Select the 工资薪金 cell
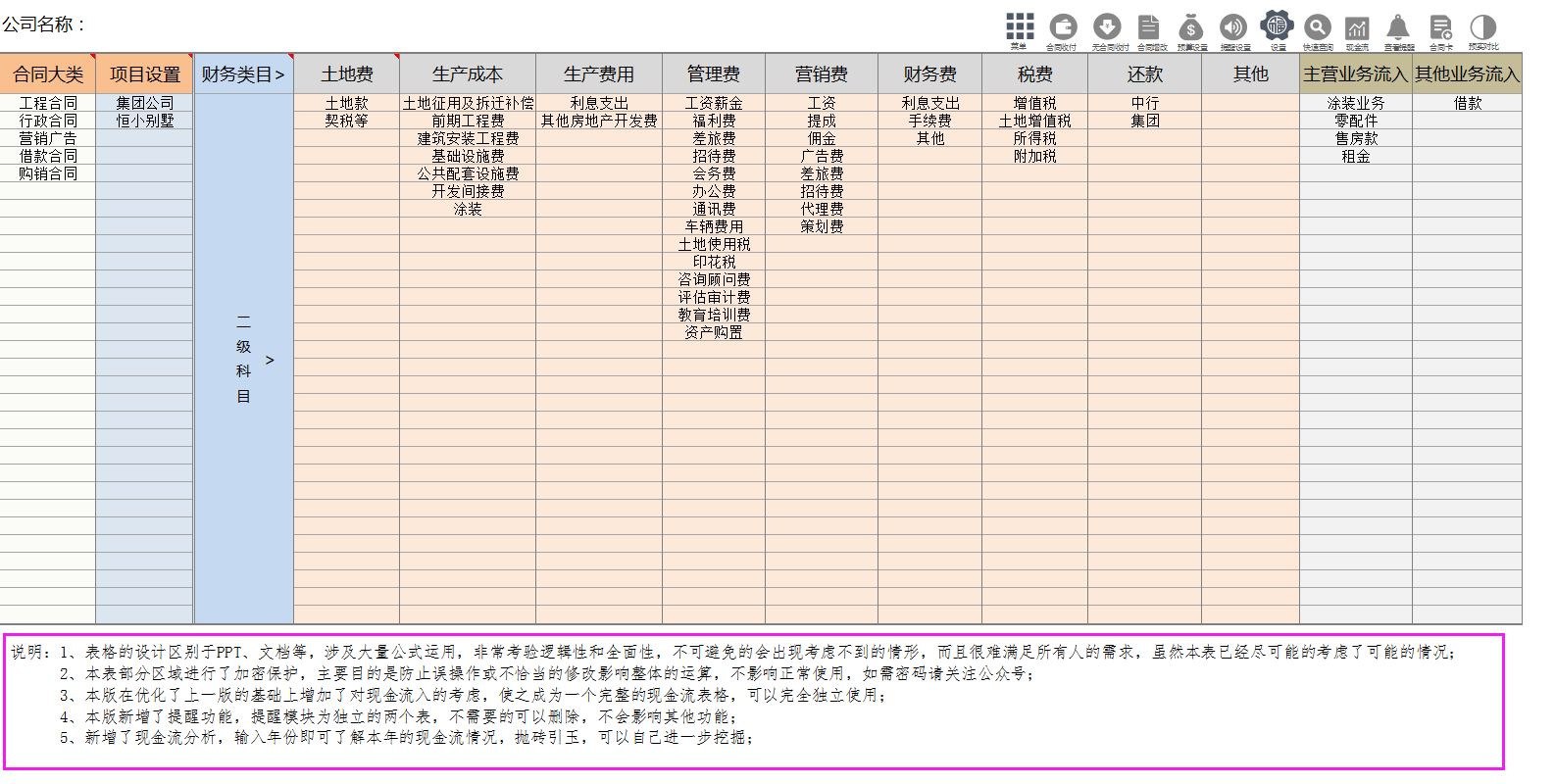1555x784 pixels. pos(714,103)
